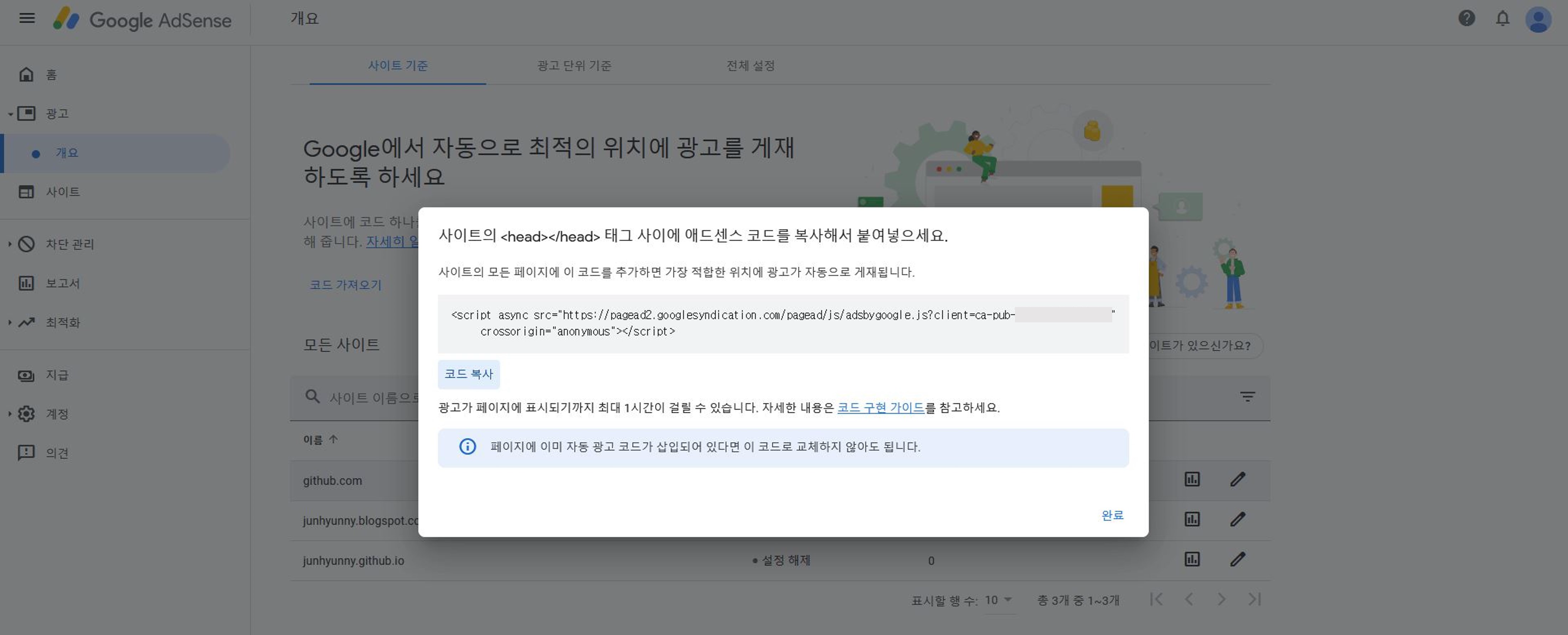Screen dimensions: 1568x635
Task: Open 지급 in the sidebar
Action: (57, 375)
